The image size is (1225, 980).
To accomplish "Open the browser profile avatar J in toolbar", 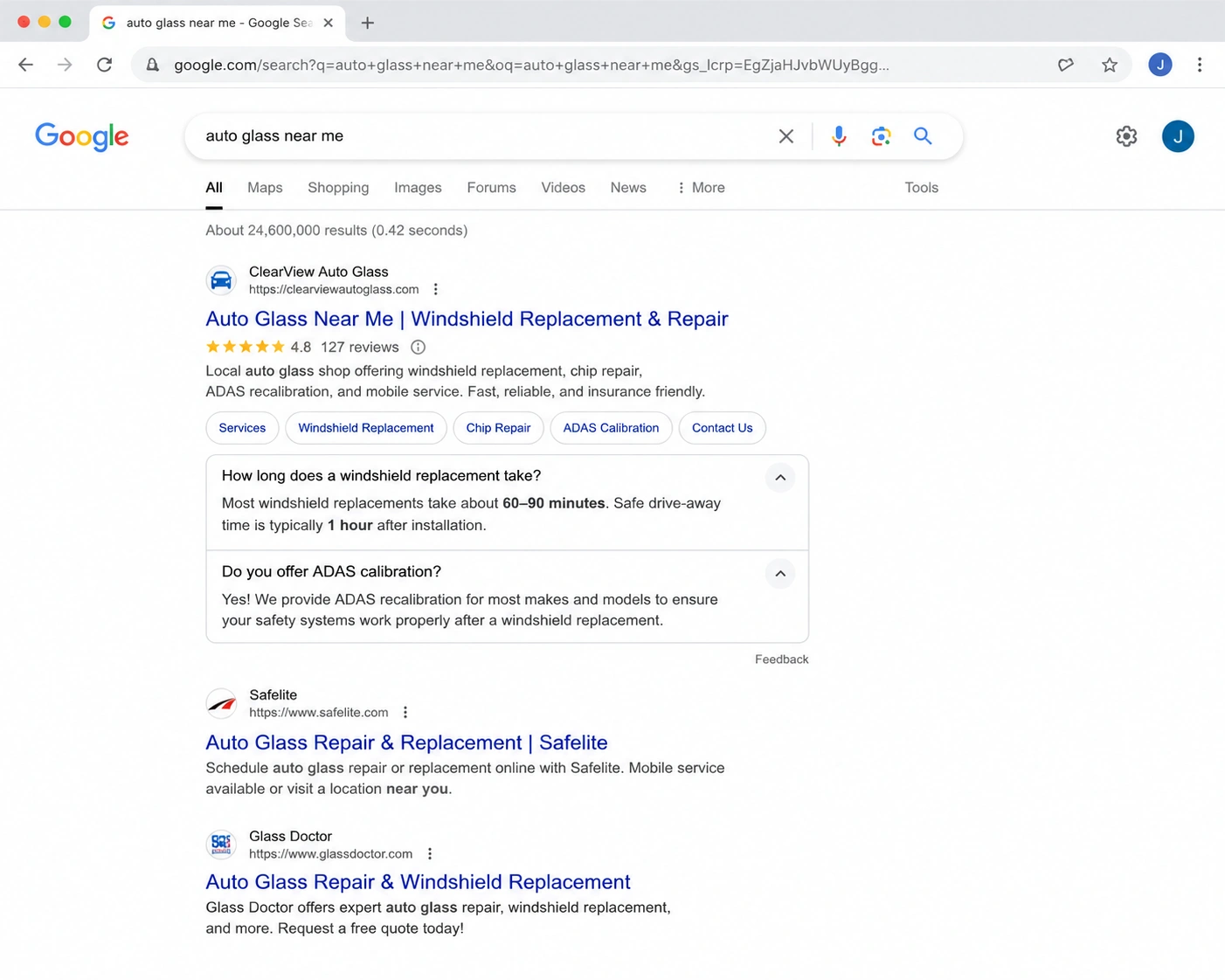I will pyautogui.click(x=1160, y=65).
